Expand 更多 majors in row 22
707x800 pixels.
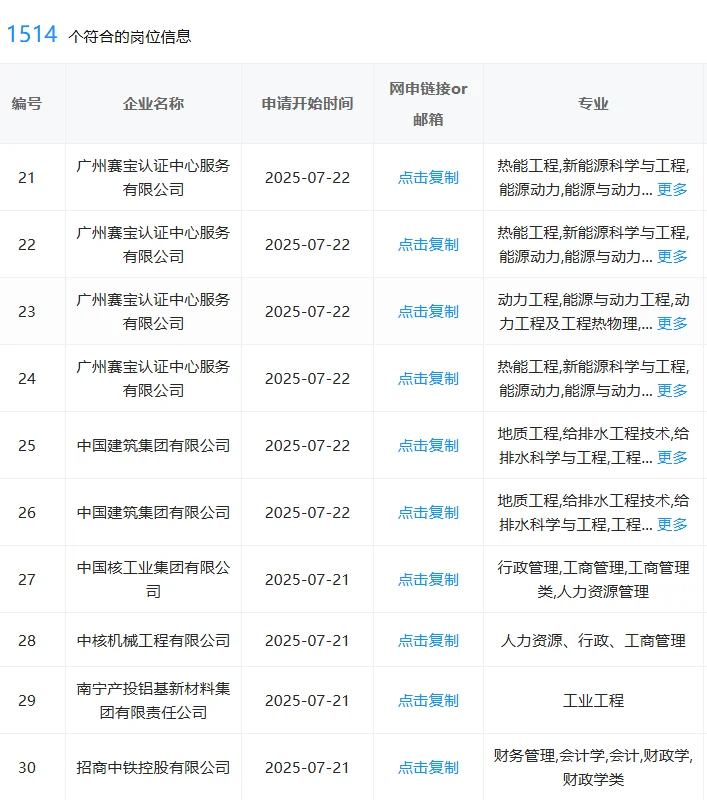[x=672, y=256]
